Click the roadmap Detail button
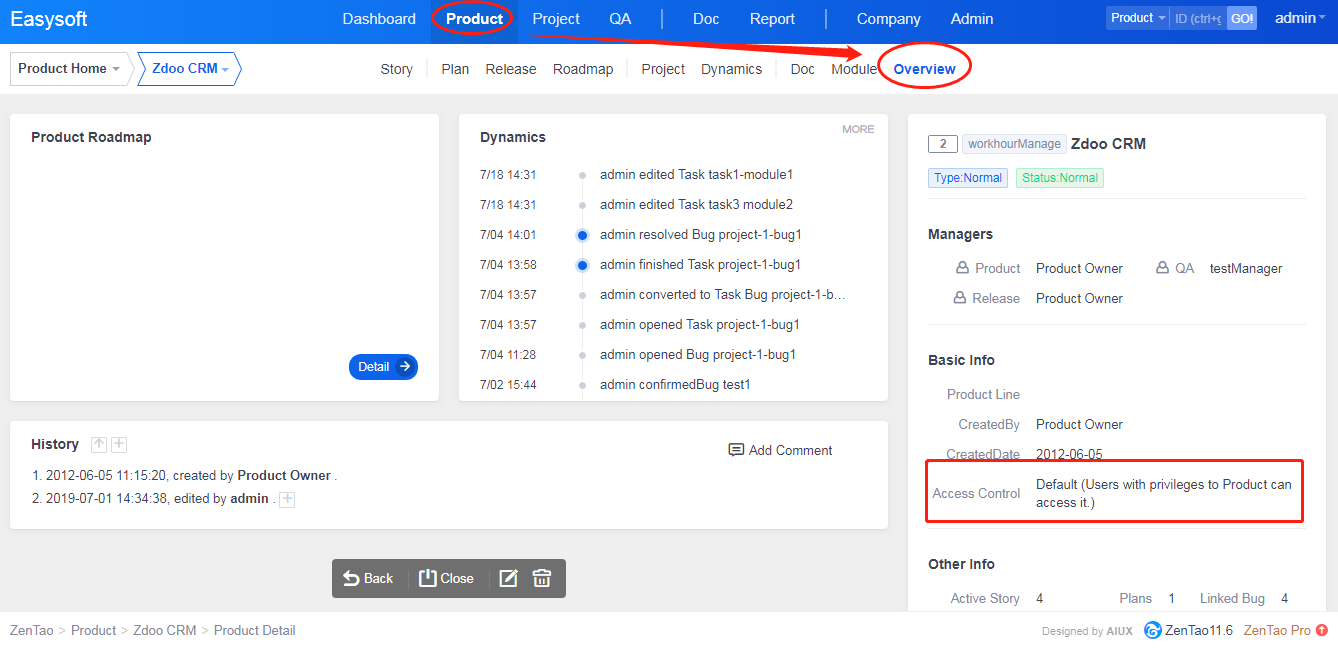The width and height of the screenshot is (1338, 650). (x=383, y=367)
